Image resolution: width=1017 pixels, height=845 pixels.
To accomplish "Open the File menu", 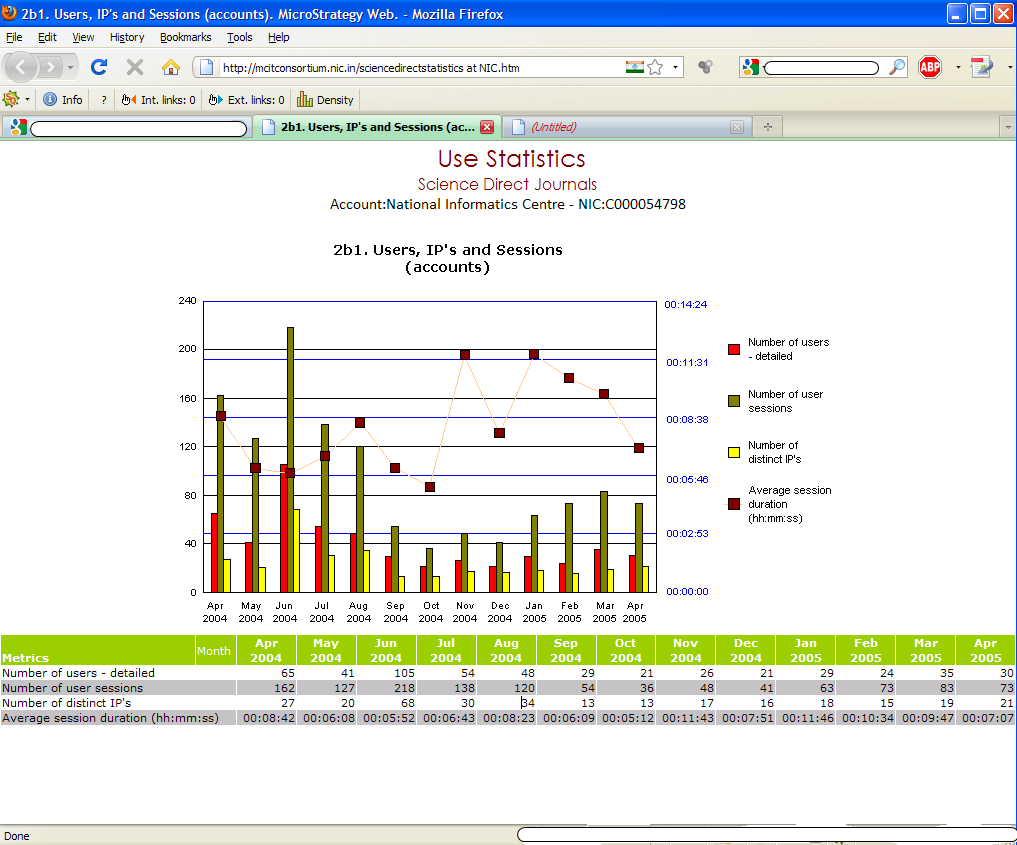I will pyautogui.click(x=14, y=37).
